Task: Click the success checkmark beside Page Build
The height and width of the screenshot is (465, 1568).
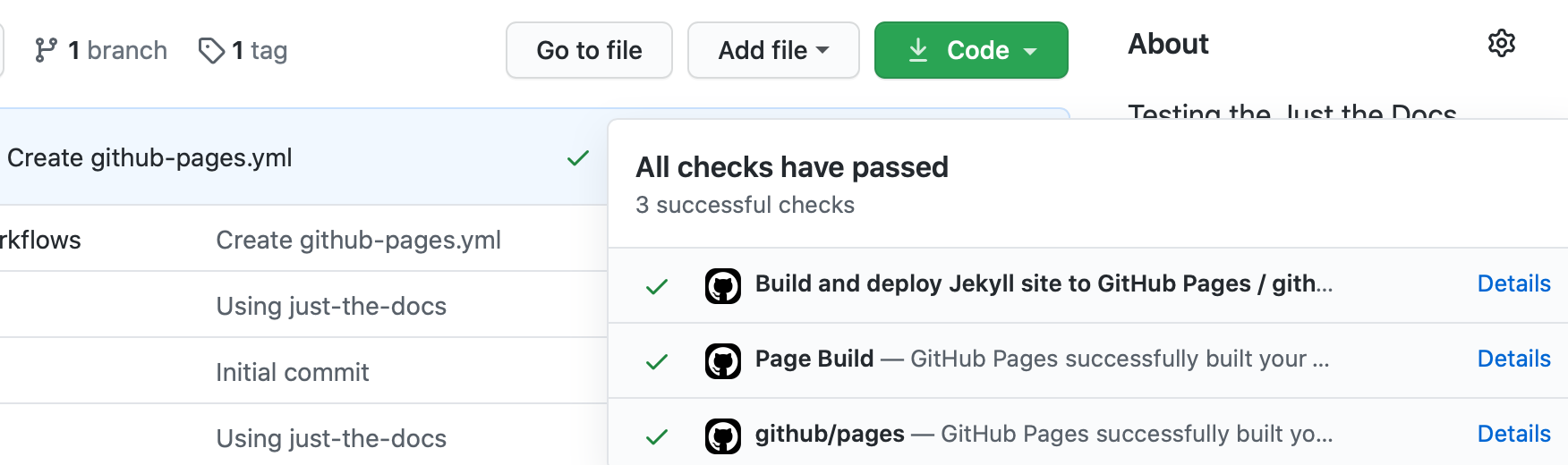Action: (x=657, y=361)
